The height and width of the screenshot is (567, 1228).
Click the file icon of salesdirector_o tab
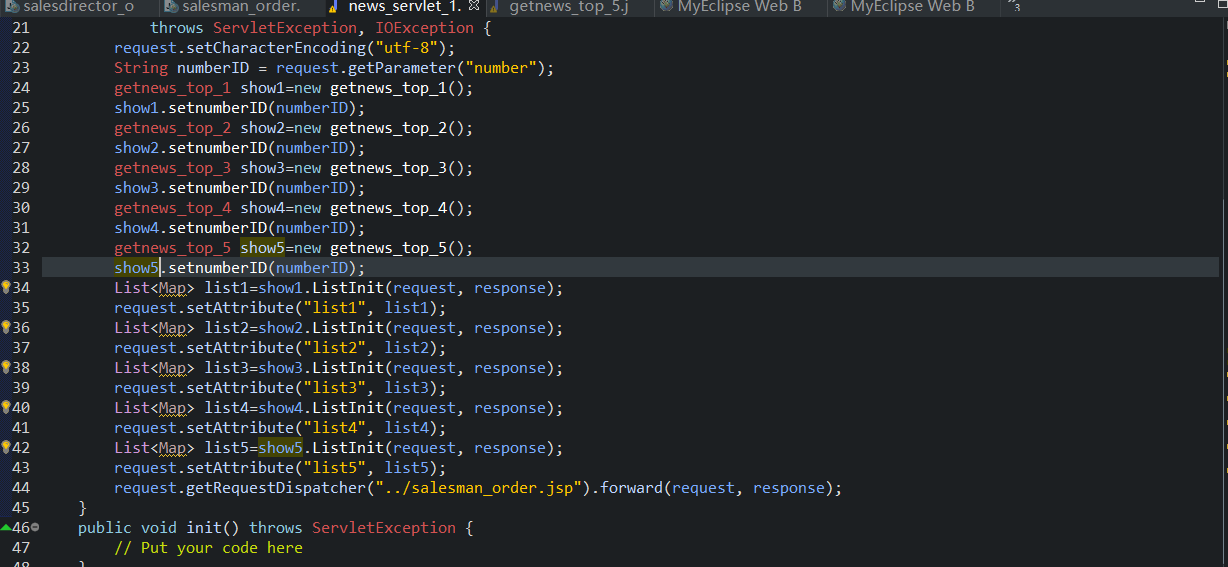(12, 7)
